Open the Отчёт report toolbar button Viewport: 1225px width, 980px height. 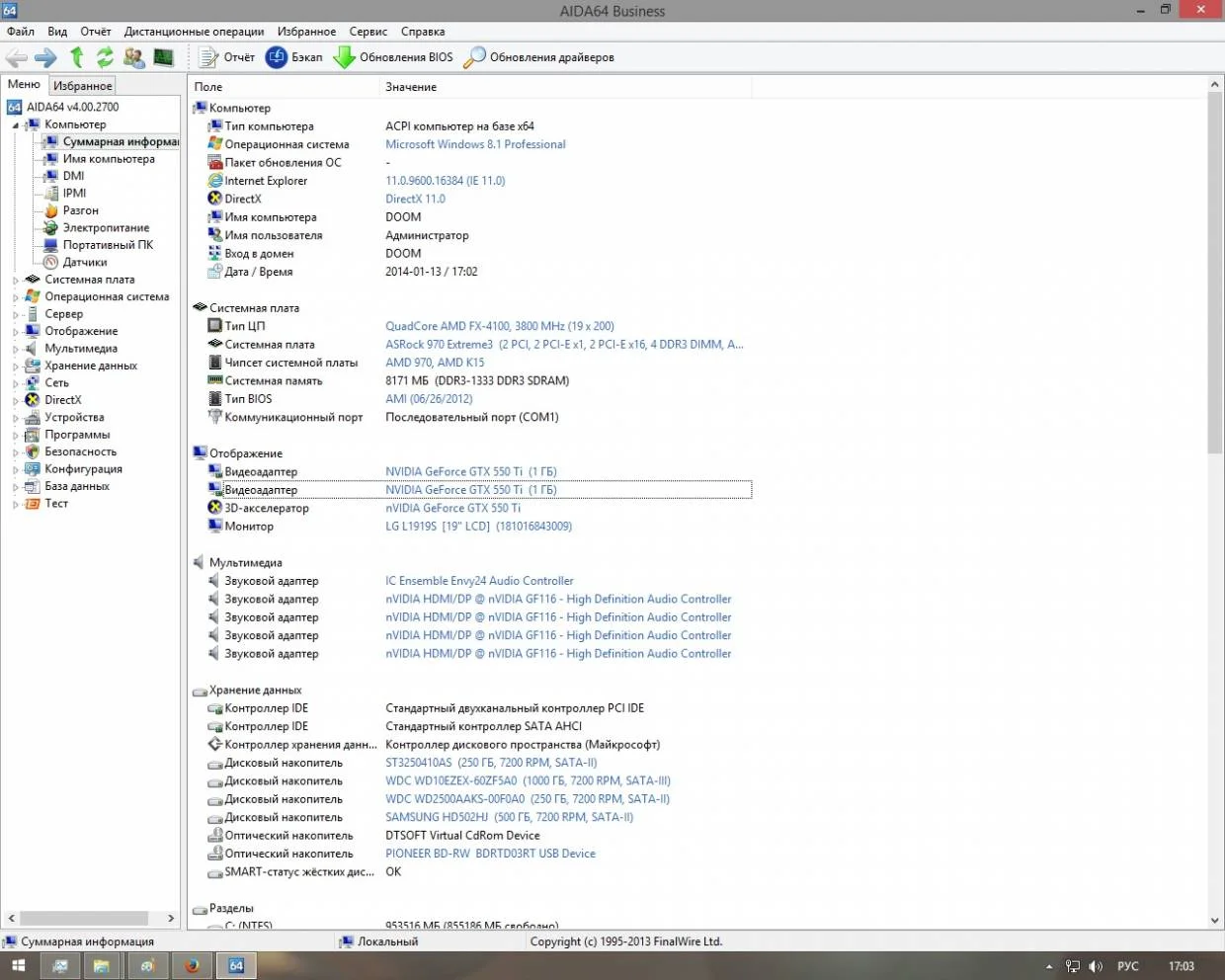coord(227,57)
